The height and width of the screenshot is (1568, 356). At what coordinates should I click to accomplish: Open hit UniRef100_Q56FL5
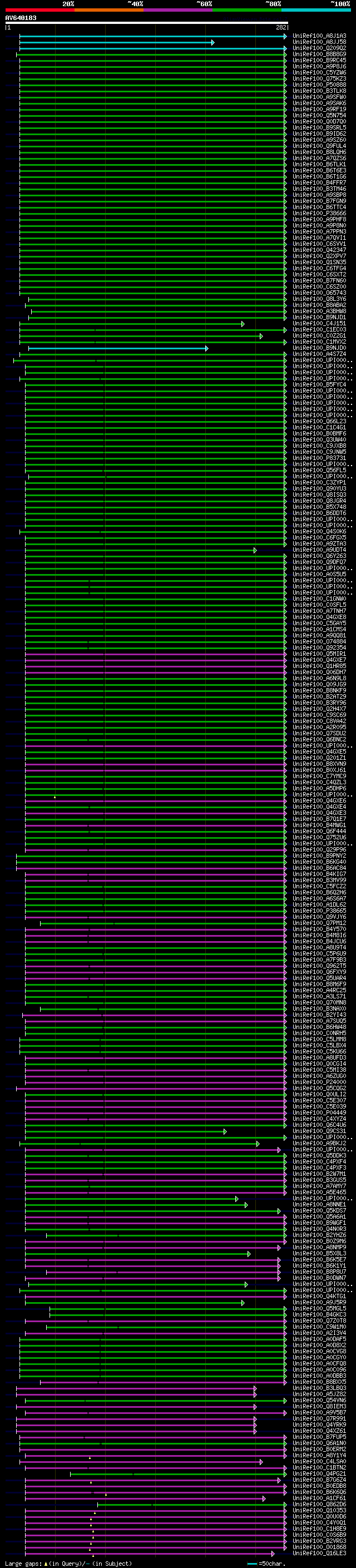319,471
